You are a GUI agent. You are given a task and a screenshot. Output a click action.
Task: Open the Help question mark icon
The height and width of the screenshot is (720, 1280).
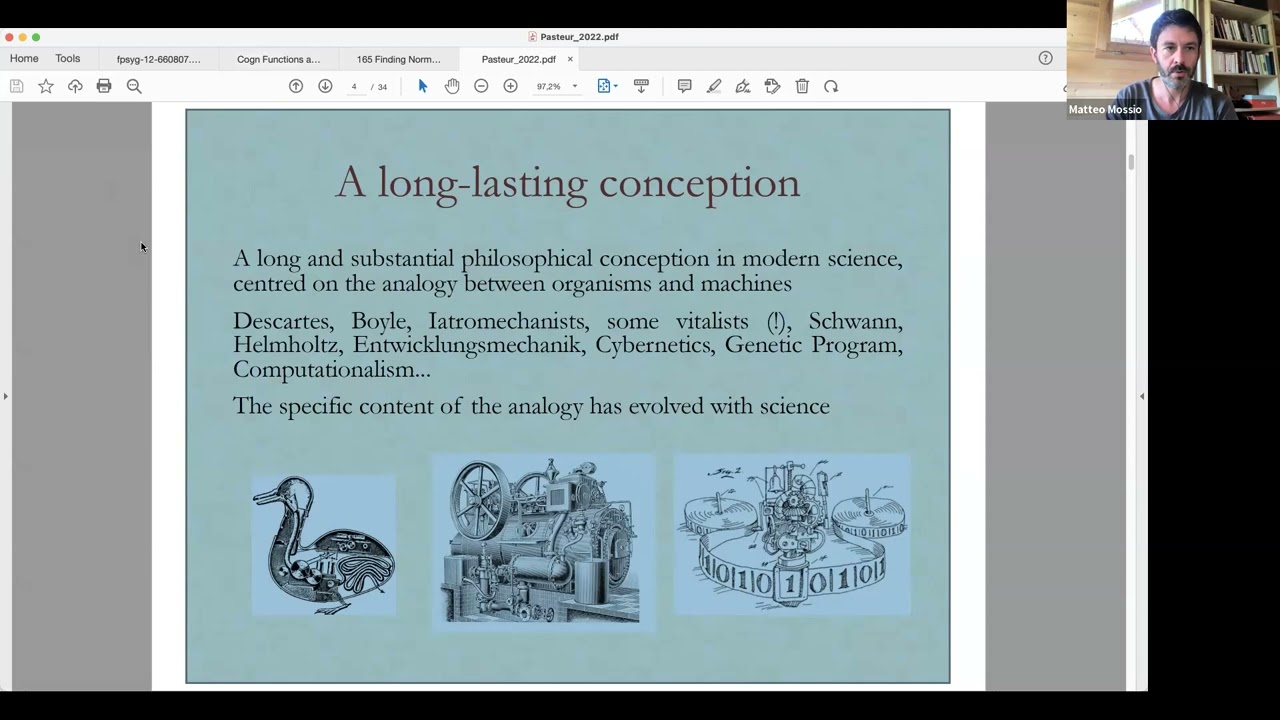click(1045, 58)
